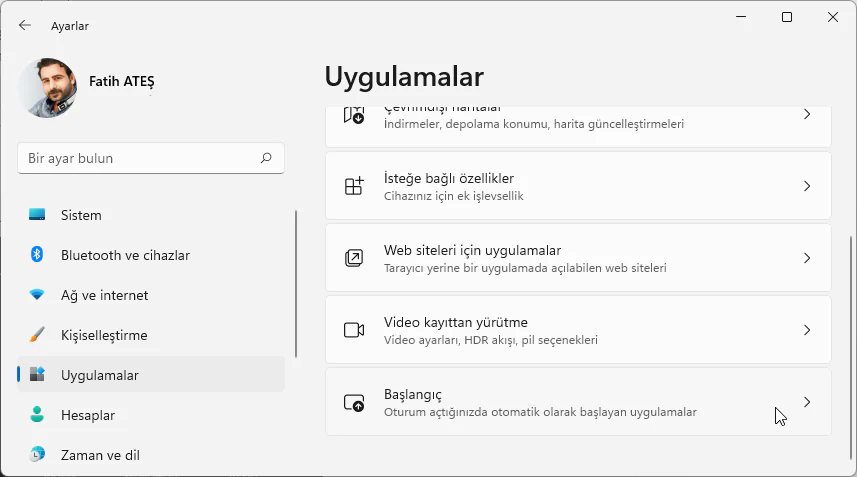Click the Kişiselleştirme paintbrush icon
This screenshot has height=477, width=857.
37,335
